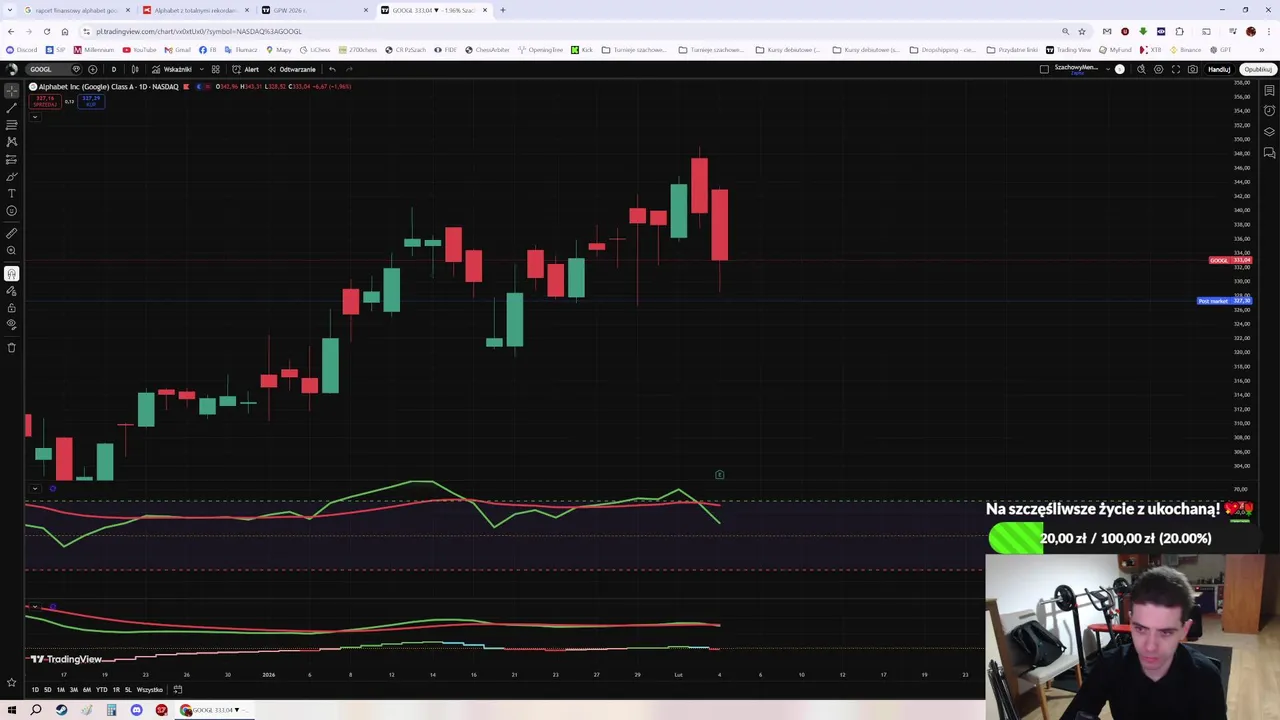The height and width of the screenshot is (720, 1280).
Task: Toggle stay in drawing mode
Action: point(12,290)
